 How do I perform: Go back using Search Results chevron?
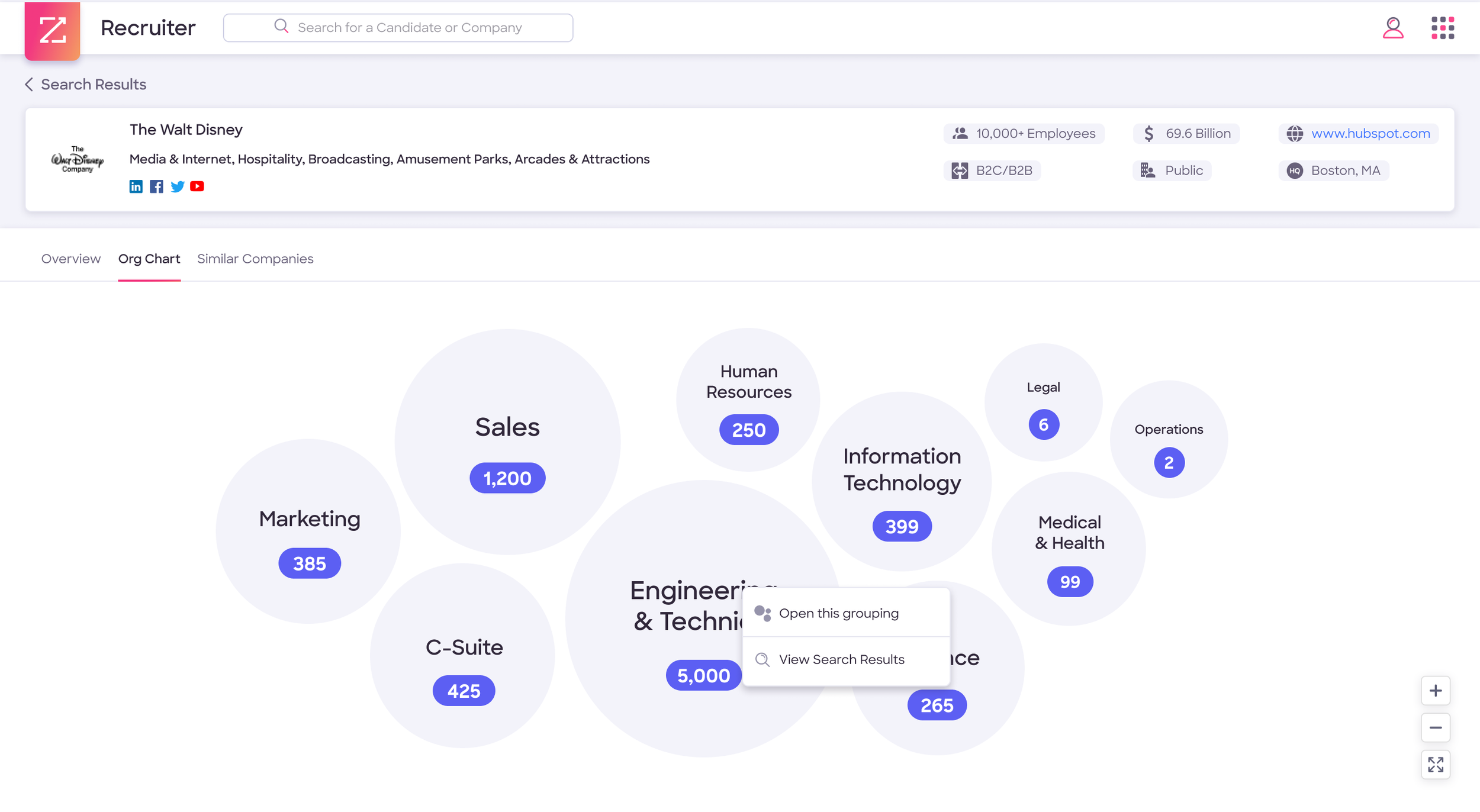[28, 85]
